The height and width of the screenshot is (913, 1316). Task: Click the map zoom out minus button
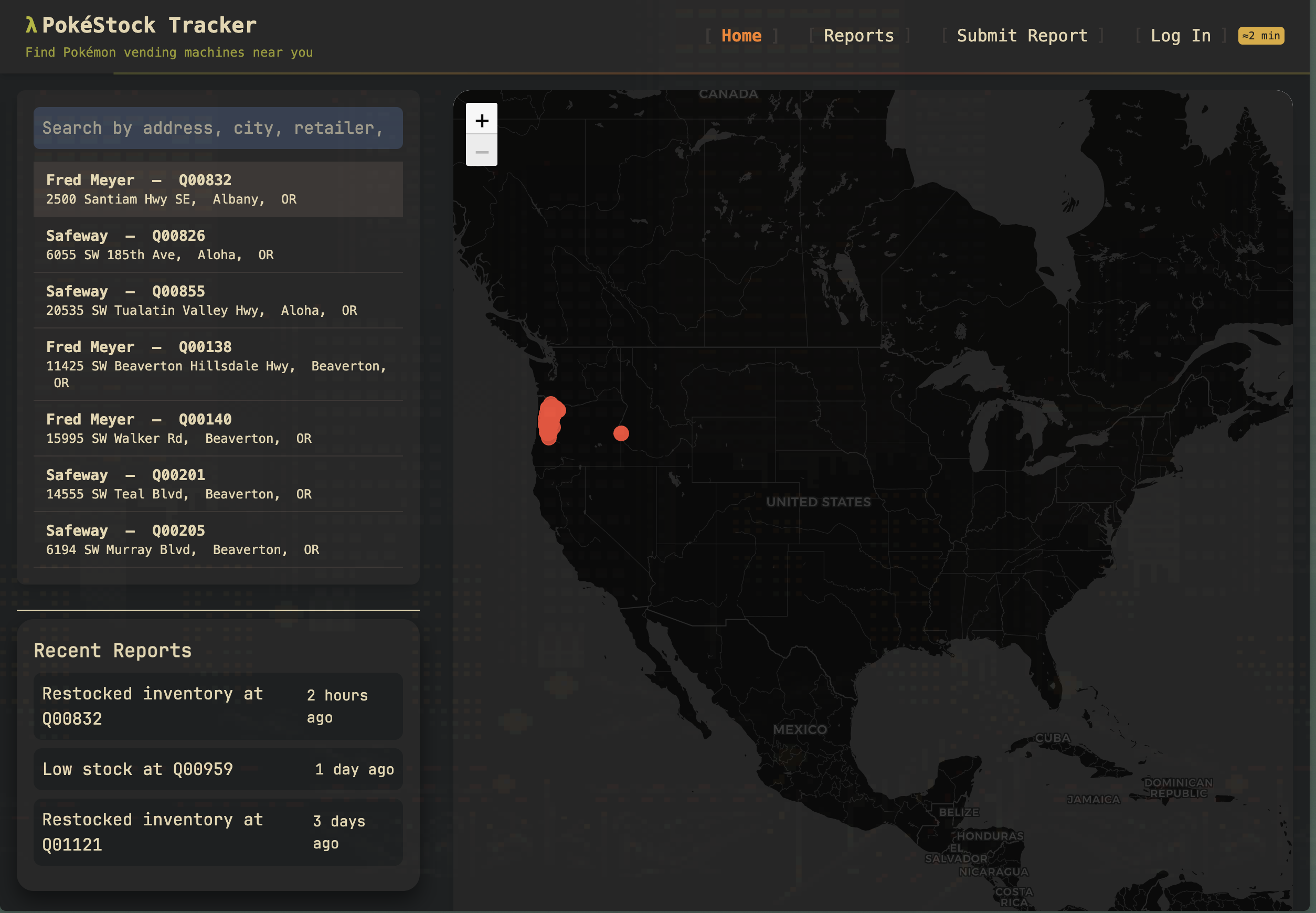[x=482, y=151]
